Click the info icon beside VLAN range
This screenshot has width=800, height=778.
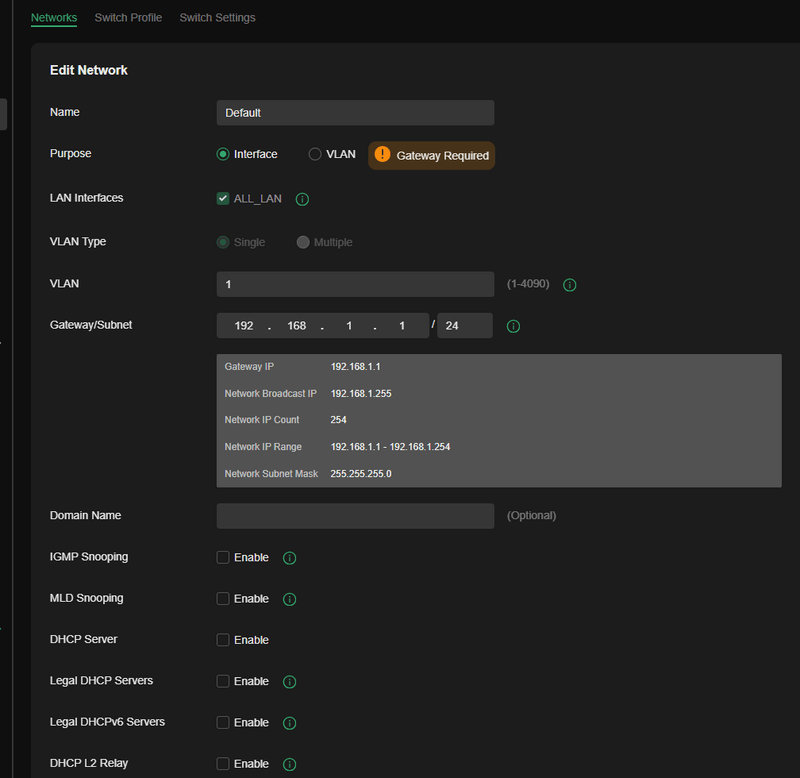[x=570, y=285]
